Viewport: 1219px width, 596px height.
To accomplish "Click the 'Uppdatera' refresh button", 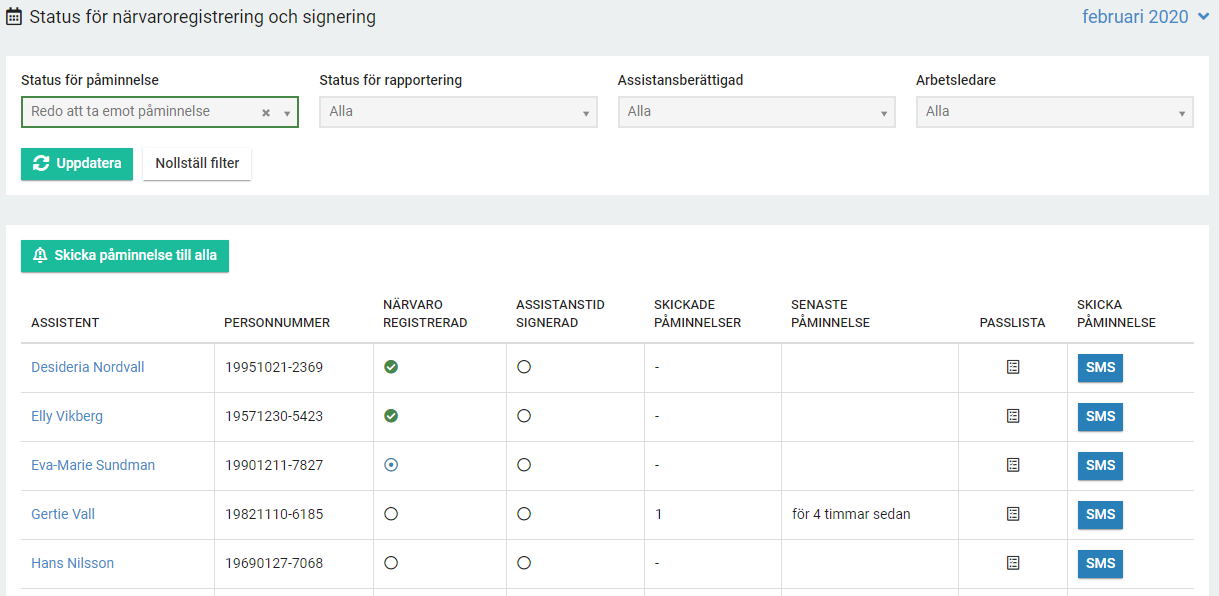I will click(77, 164).
